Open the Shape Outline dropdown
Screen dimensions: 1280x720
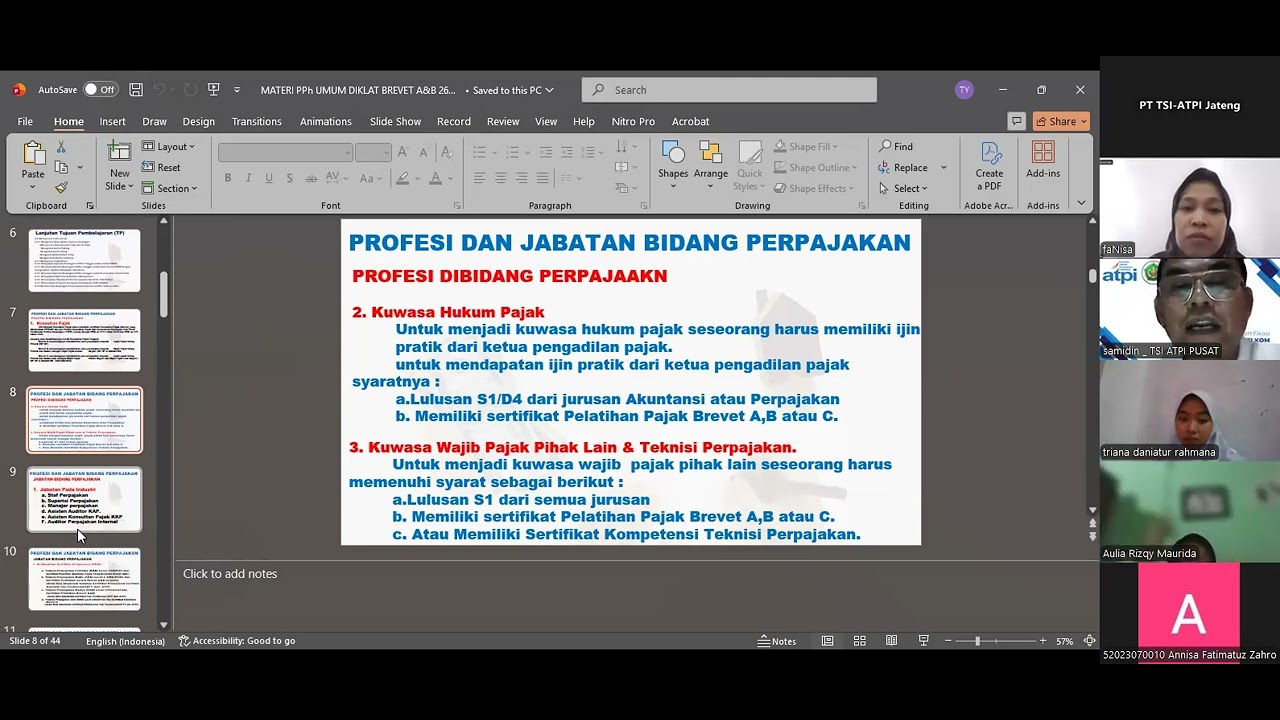(818, 167)
